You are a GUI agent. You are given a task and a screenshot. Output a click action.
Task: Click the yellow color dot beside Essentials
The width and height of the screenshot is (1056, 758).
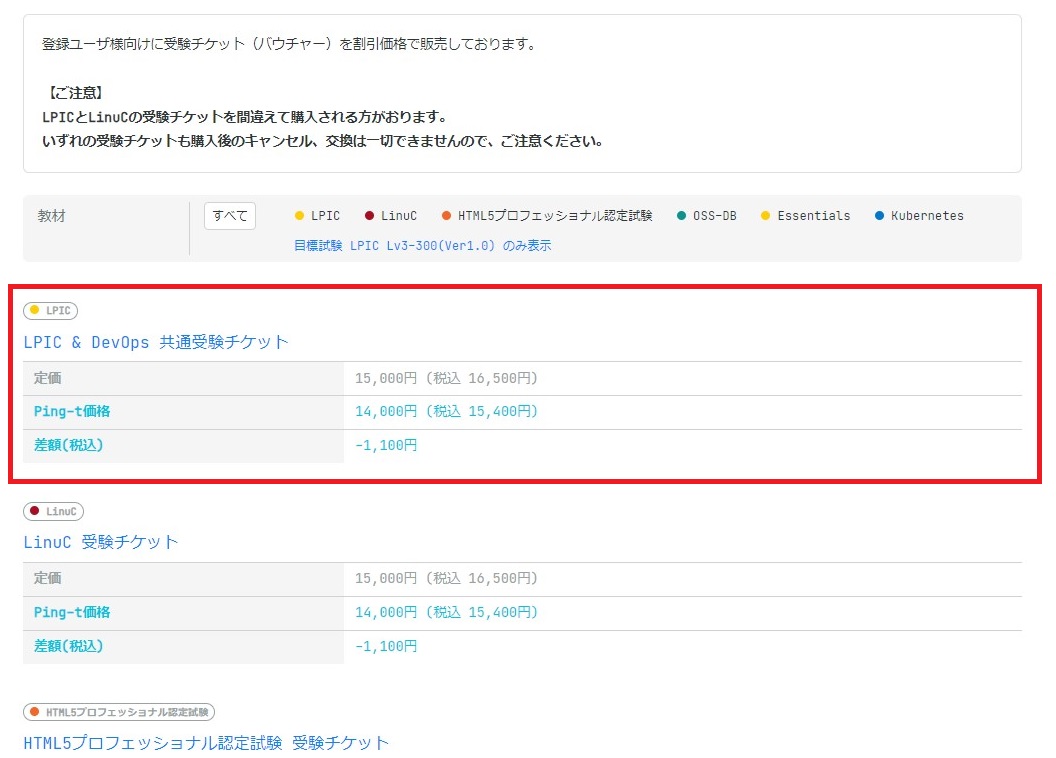[x=764, y=215]
